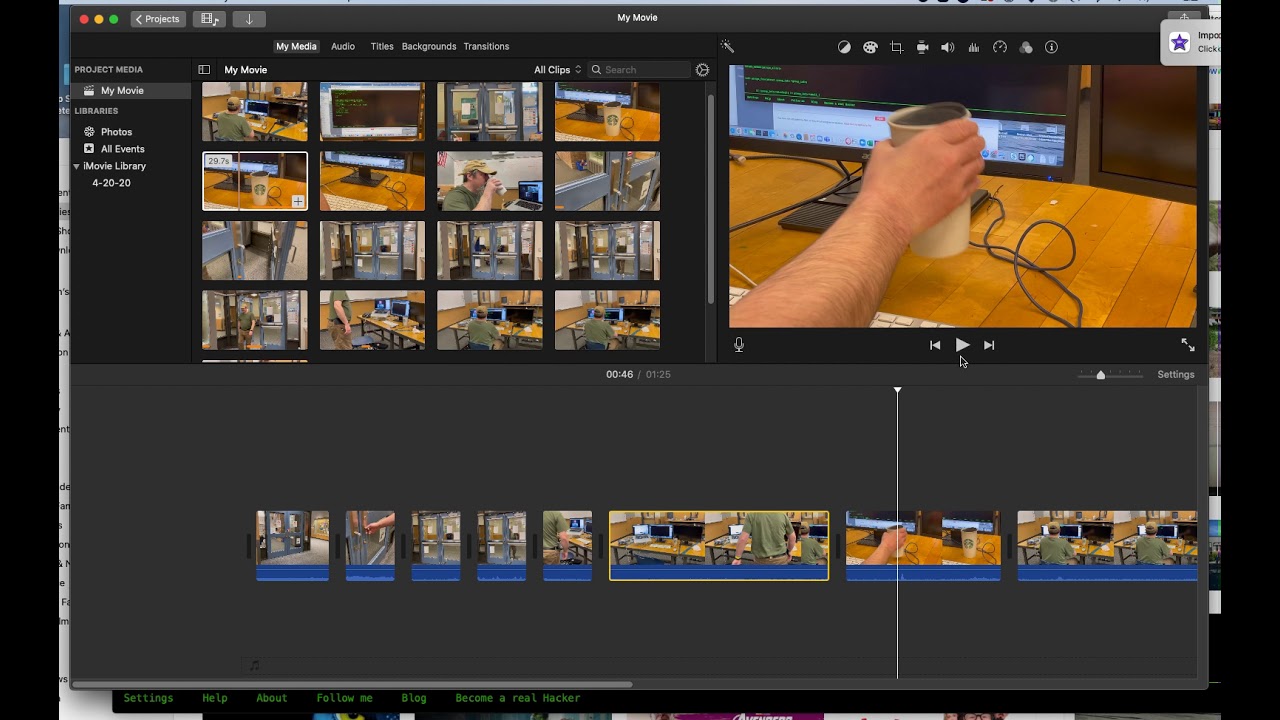Select the man drinking coffee browser clip

pos(490,181)
